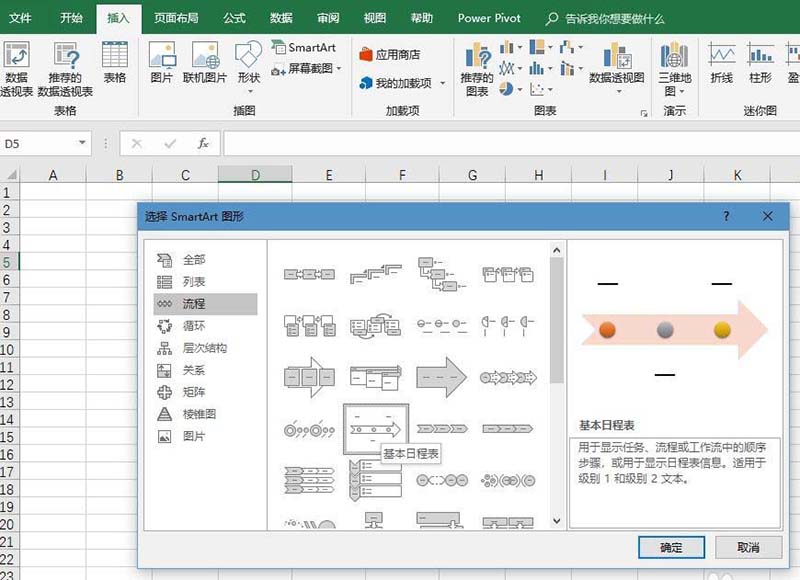Click the Pictures (图片) icon

tap(162, 62)
